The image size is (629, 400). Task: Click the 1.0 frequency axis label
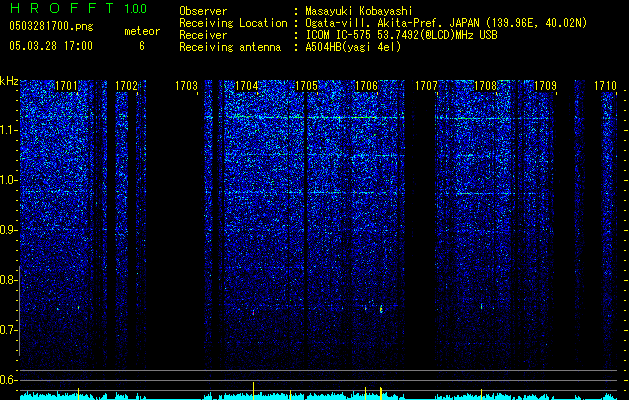(7, 180)
